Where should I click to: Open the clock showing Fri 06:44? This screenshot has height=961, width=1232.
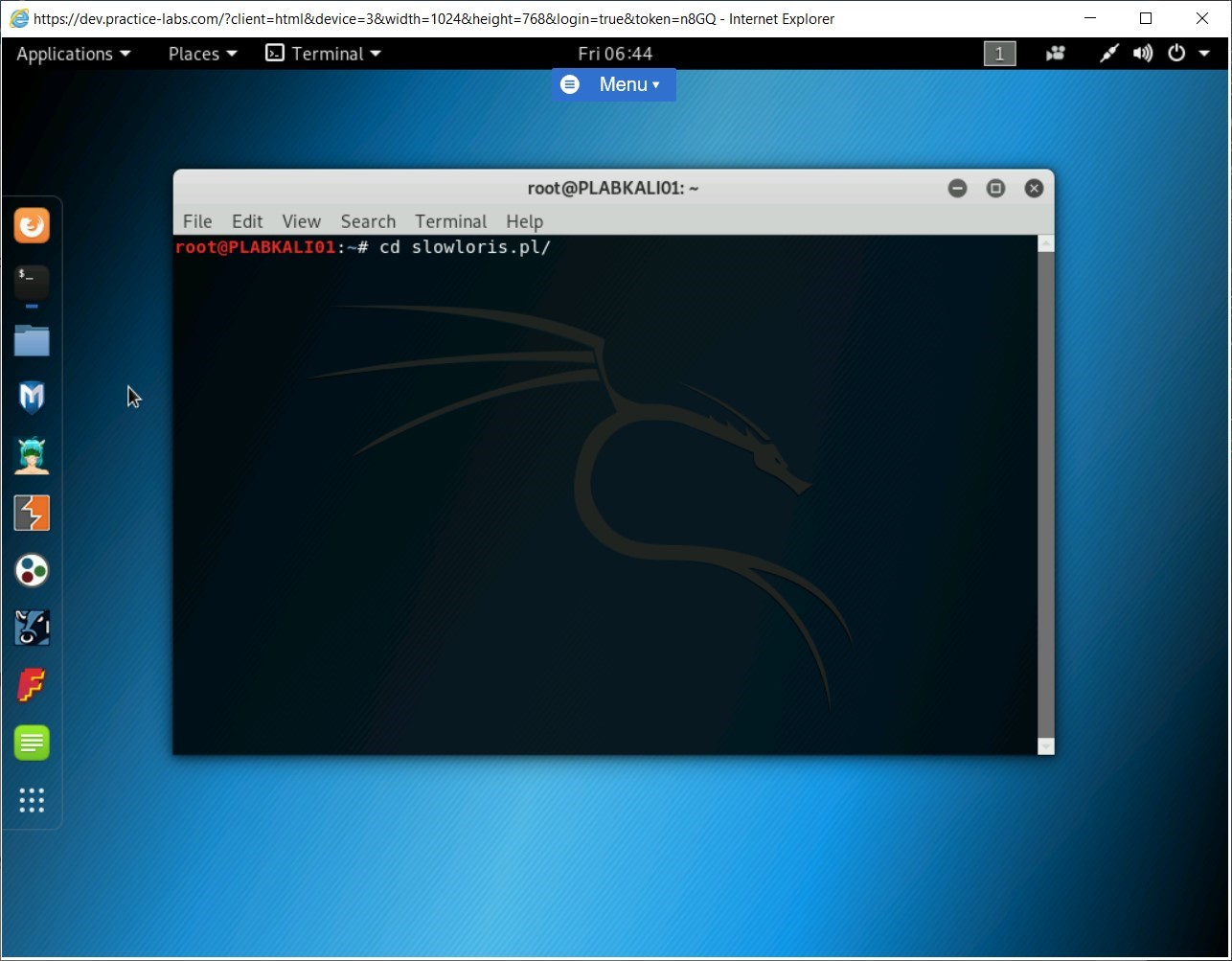pyautogui.click(x=615, y=54)
